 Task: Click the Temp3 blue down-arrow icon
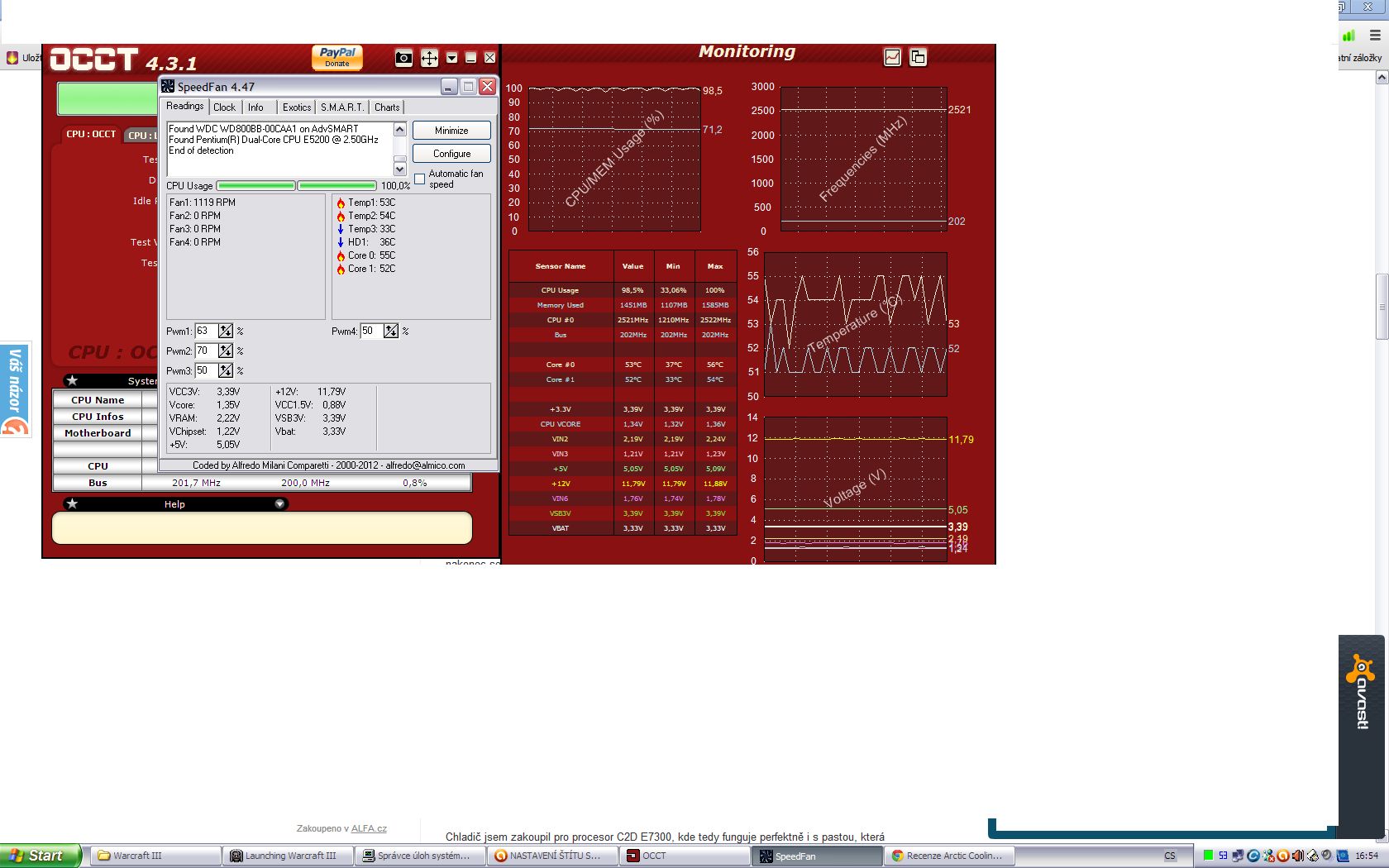pyautogui.click(x=341, y=229)
